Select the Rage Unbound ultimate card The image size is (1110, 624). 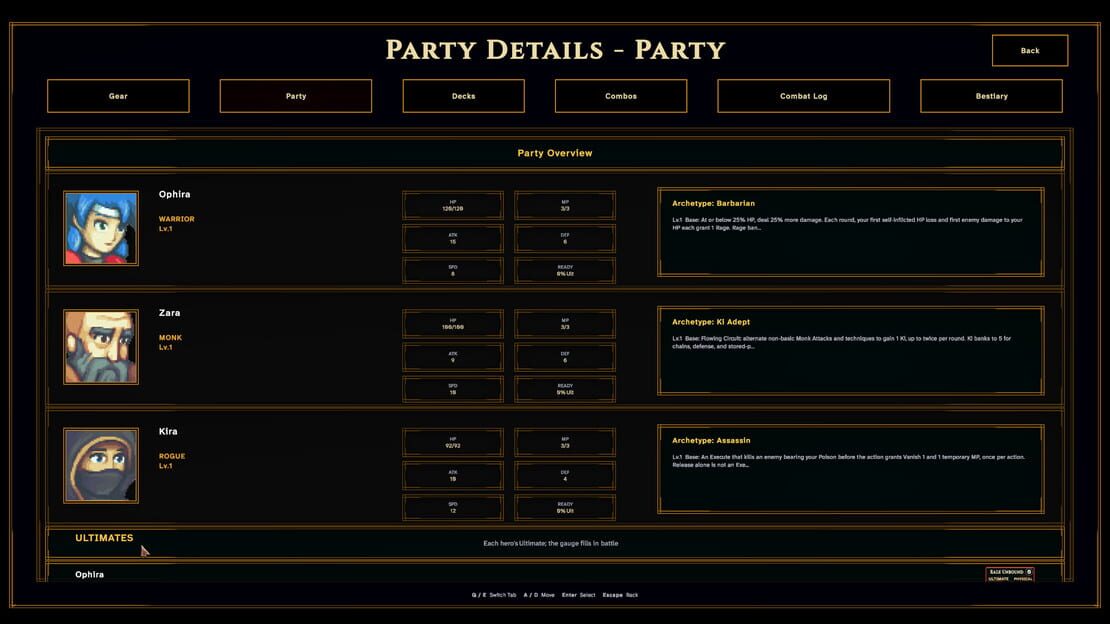pyautogui.click(x=1009, y=574)
